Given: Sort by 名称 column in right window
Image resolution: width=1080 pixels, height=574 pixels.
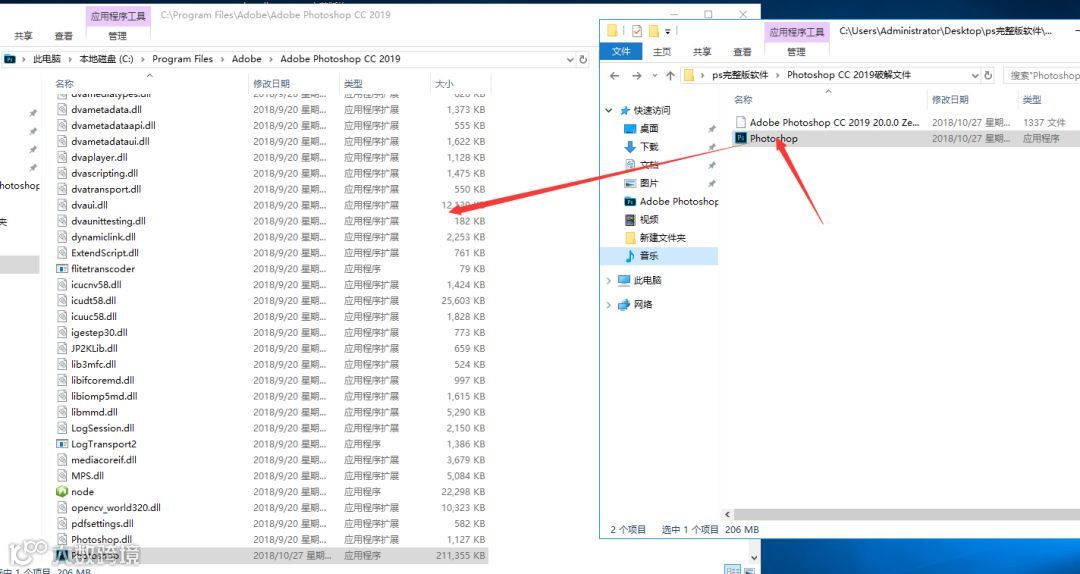Looking at the screenshot, I should coord(743,100).
